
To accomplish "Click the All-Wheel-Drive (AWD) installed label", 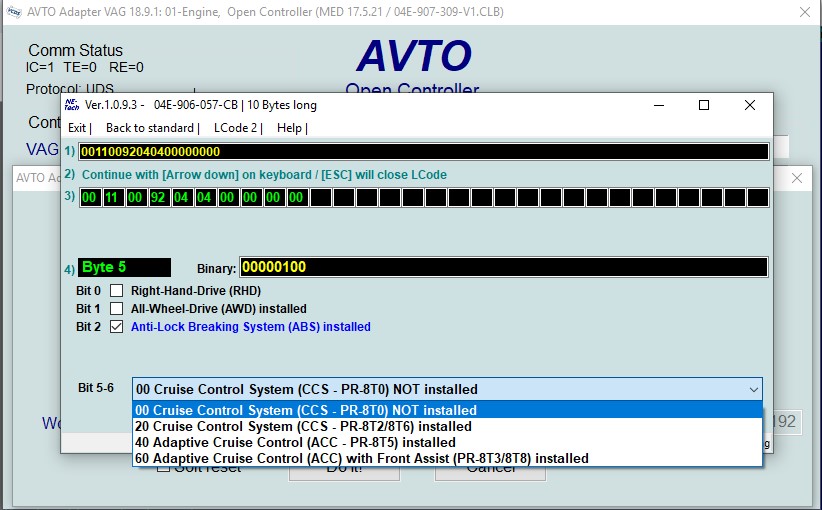I will click(x=219, y=309).
